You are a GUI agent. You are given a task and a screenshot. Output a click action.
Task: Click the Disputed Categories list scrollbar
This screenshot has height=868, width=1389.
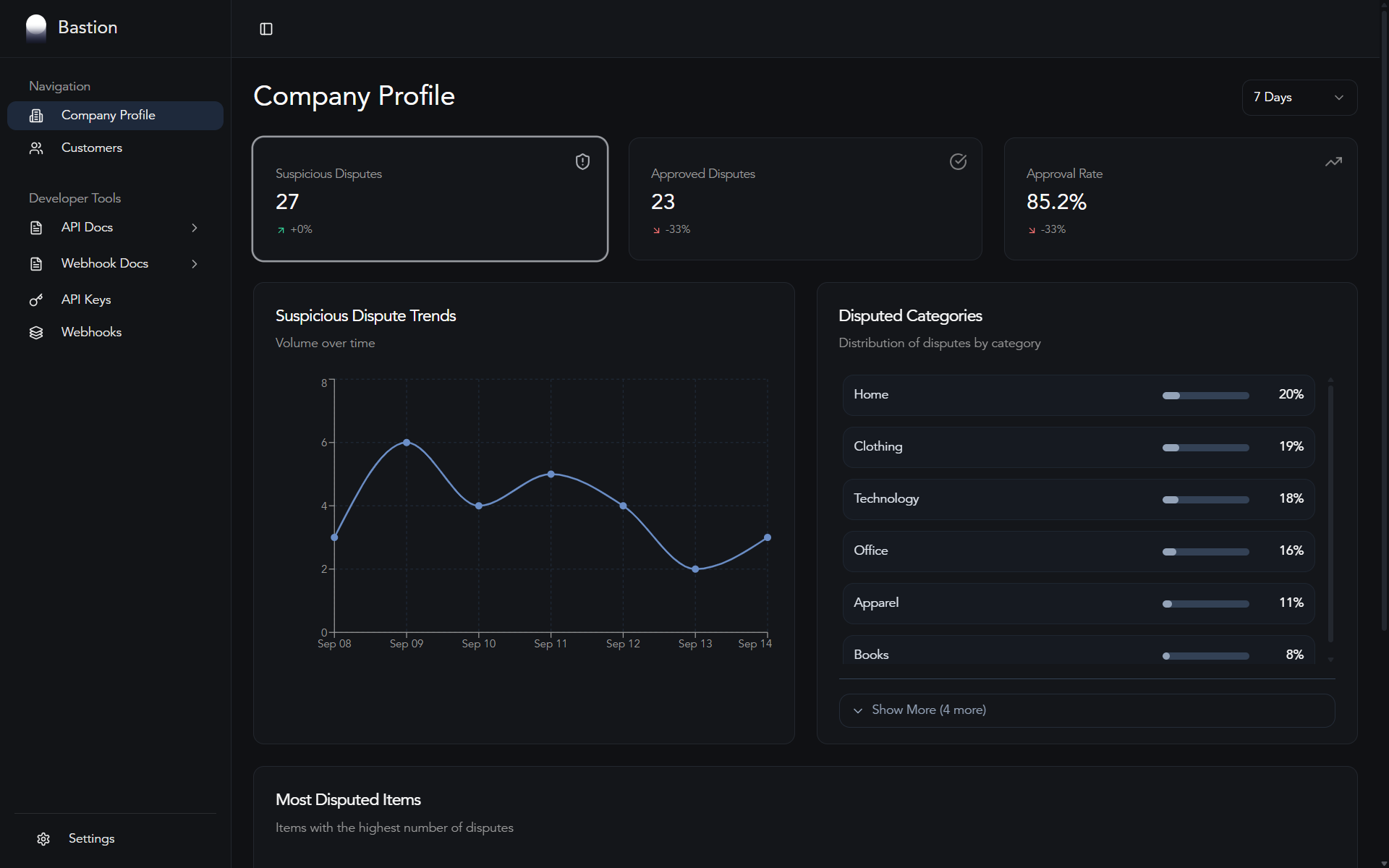pos(1330,514)
